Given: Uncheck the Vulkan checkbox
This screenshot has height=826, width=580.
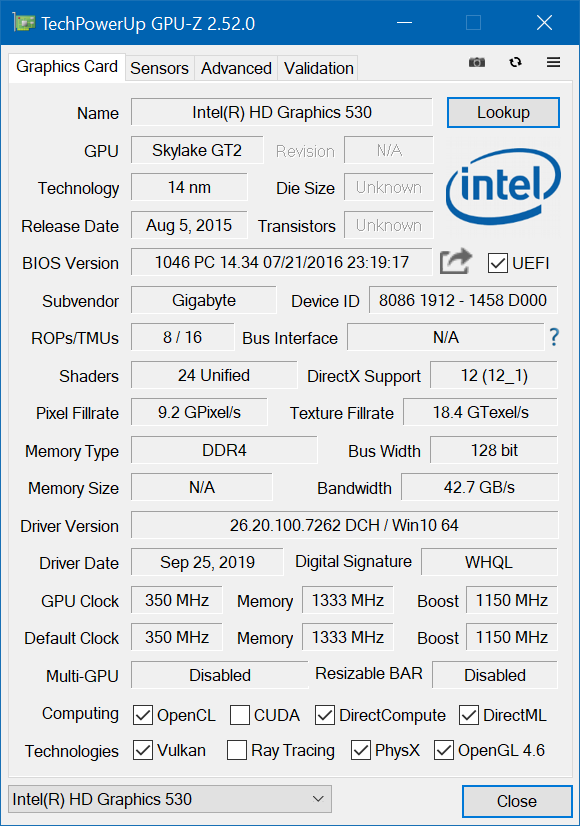Looking at the screenshot, I should coord(145,750).
